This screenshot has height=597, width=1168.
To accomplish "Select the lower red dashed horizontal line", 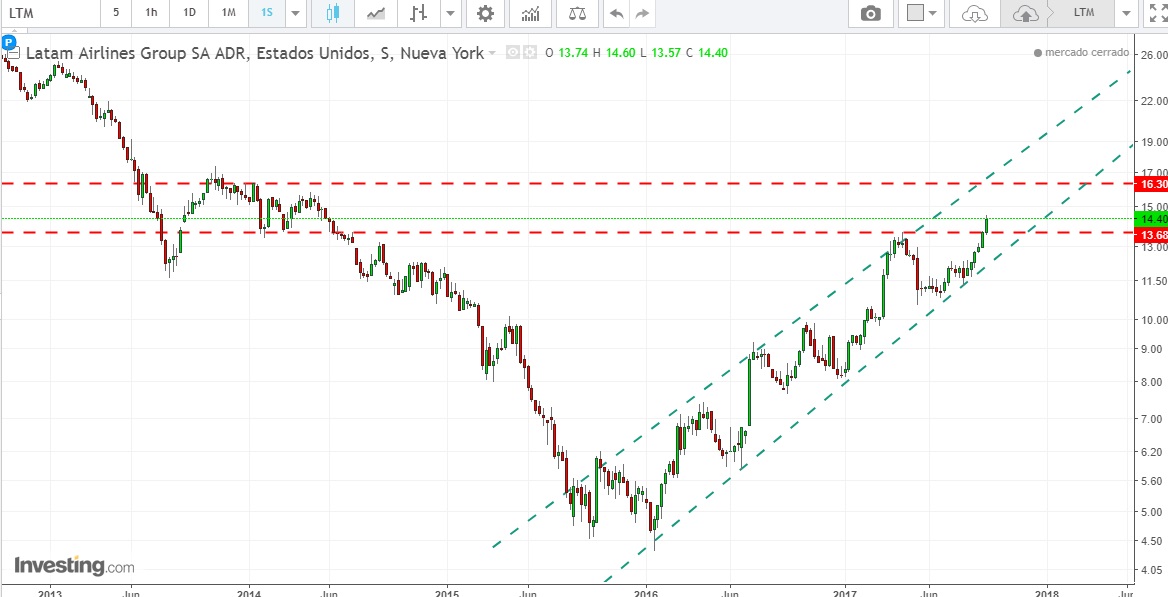I will coord(566,233).
